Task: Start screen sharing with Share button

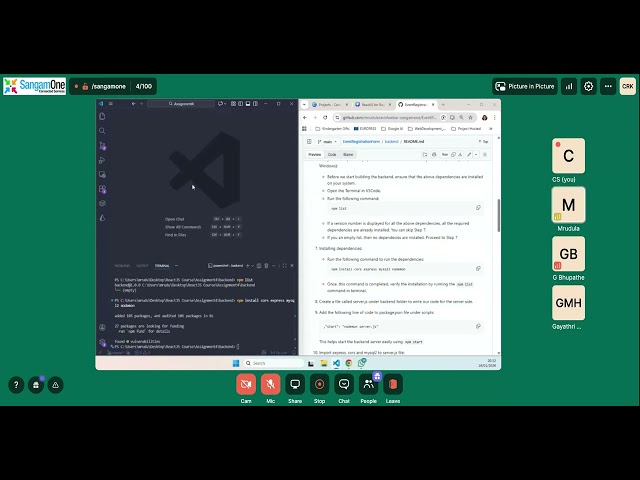Action: point(295,384)
